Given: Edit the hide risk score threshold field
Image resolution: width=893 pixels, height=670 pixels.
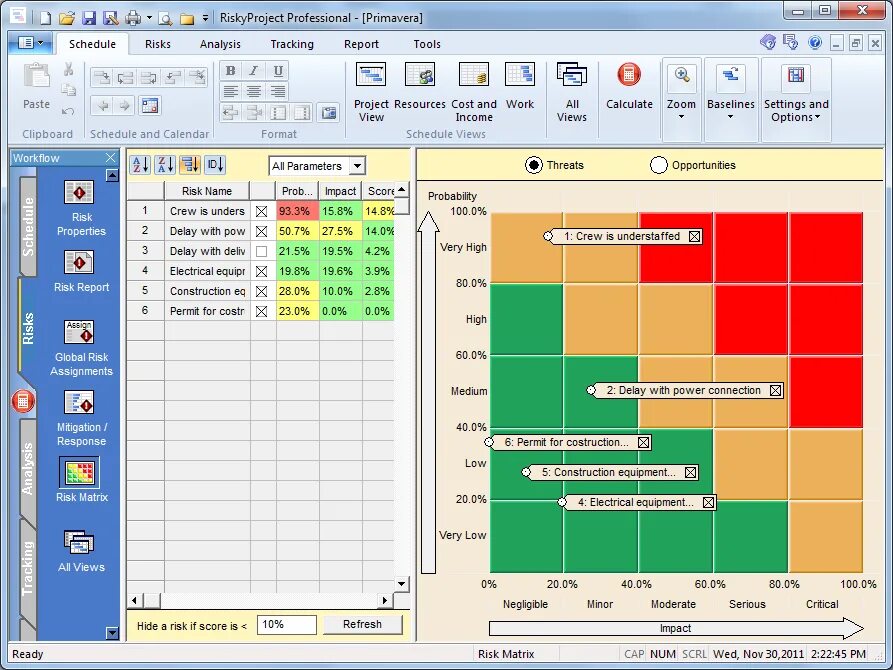Looking at the screenshot, I should pyautogui.click(x=286, y=624).
